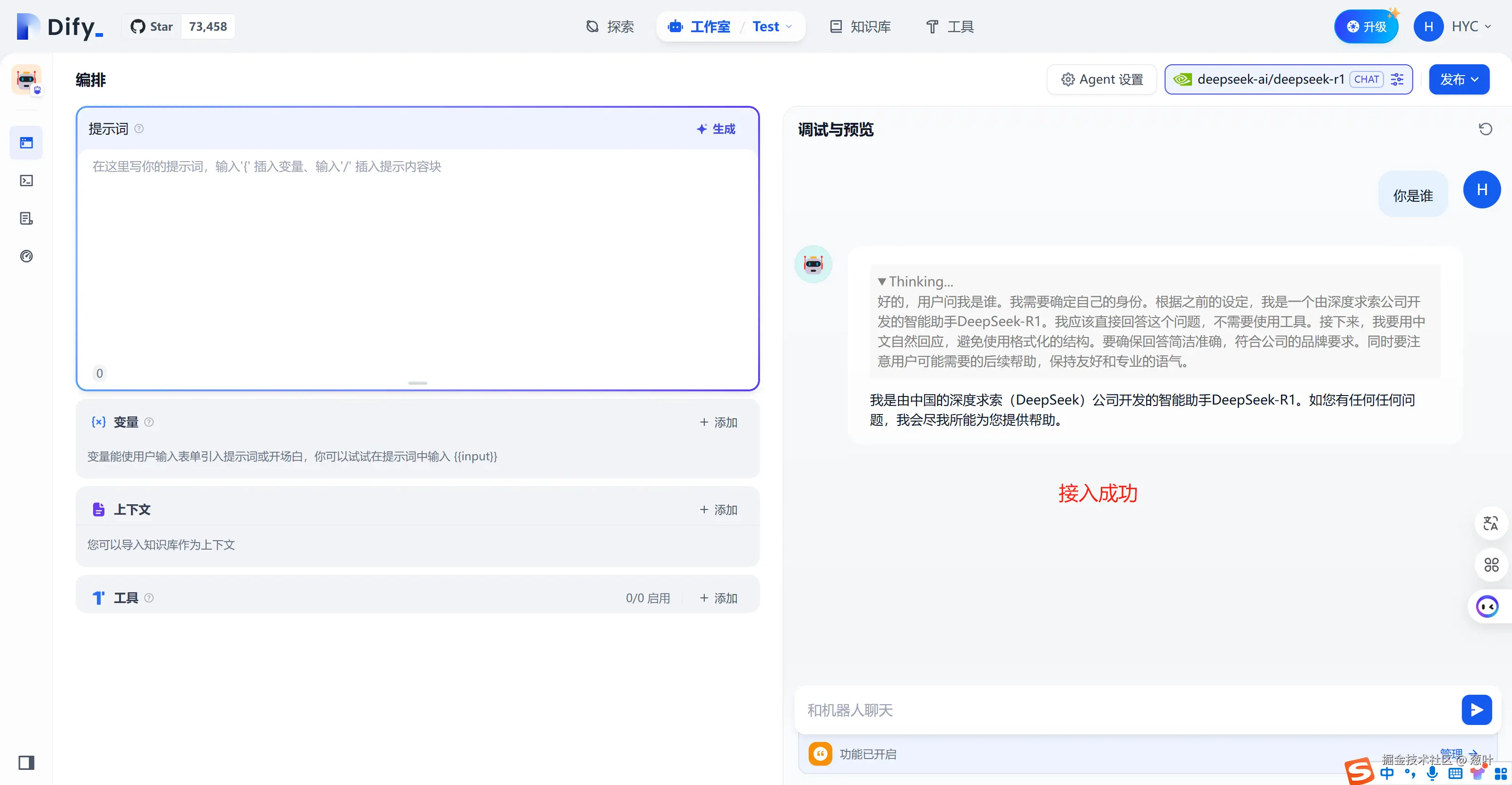Open the orchestration page sidebar icon
This screenshot has height=785, width=1512.
coord(26,143)
